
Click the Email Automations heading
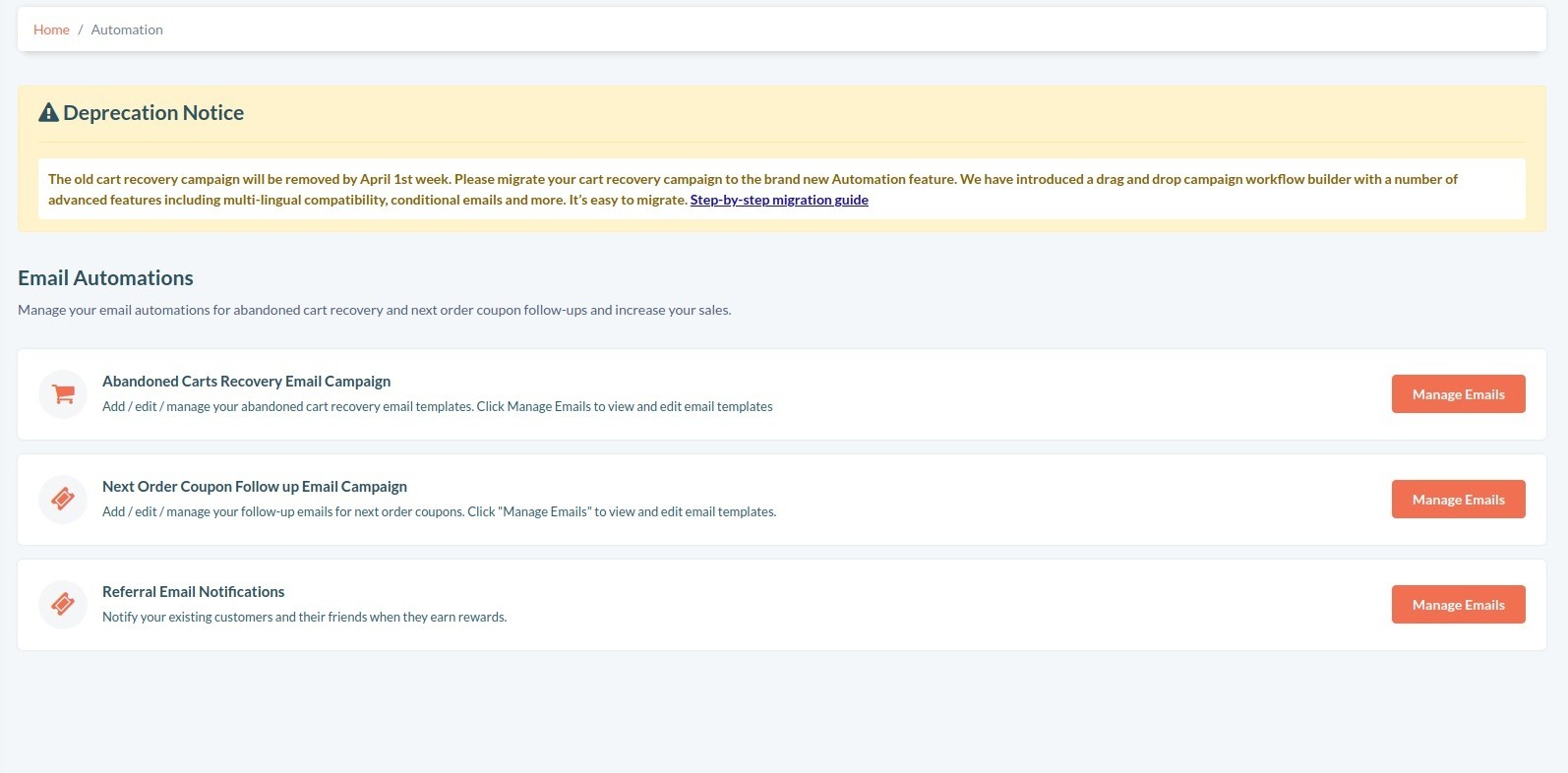tap(105, 278)
